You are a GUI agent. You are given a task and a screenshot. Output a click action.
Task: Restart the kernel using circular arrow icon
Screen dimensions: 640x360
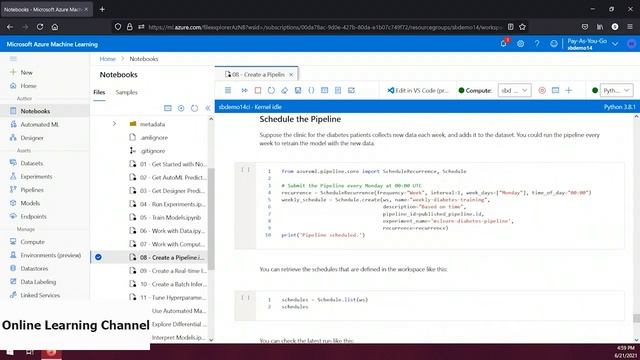(x=271, y=90)
